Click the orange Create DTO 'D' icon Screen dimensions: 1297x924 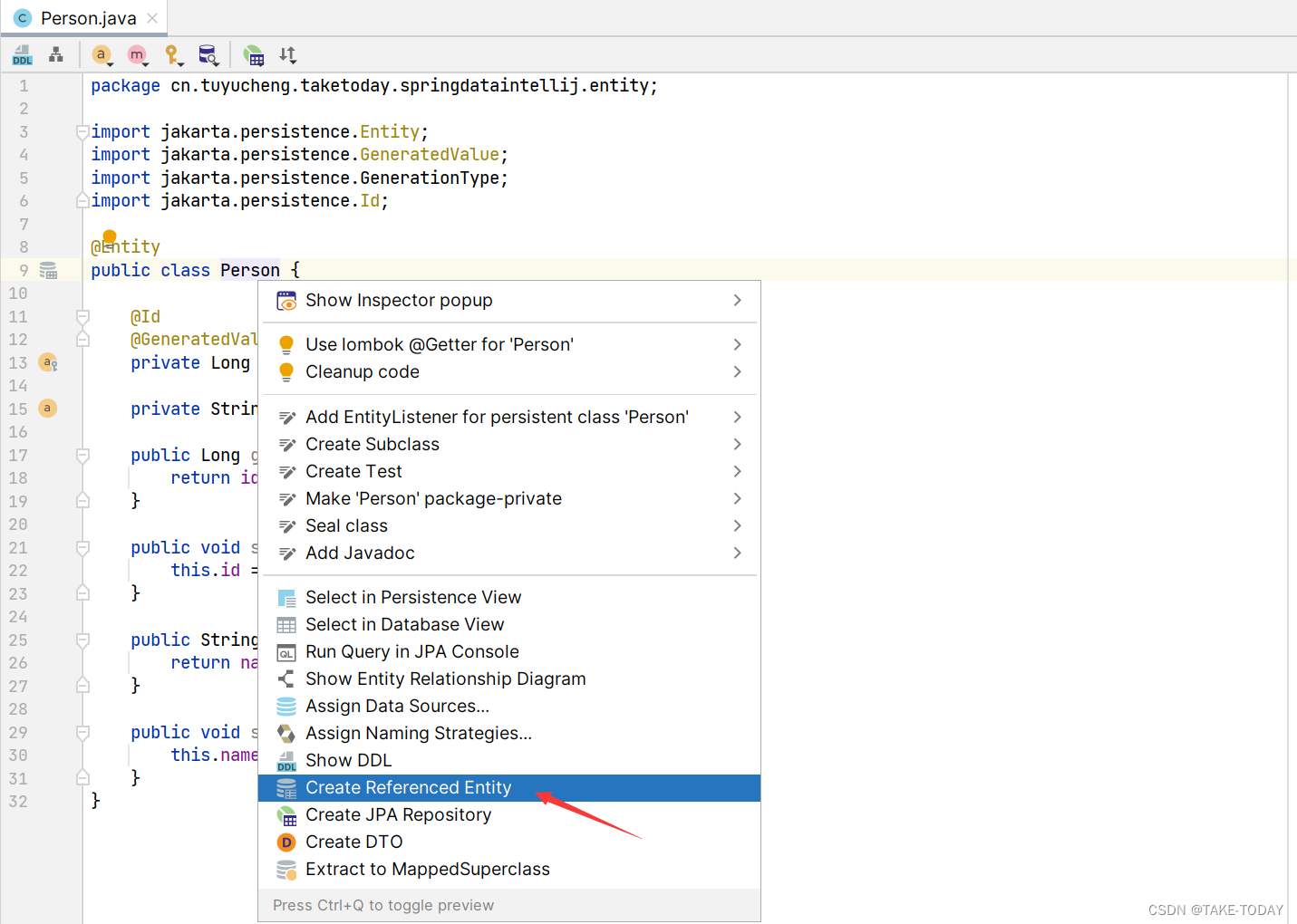click(x=286, y=842)
